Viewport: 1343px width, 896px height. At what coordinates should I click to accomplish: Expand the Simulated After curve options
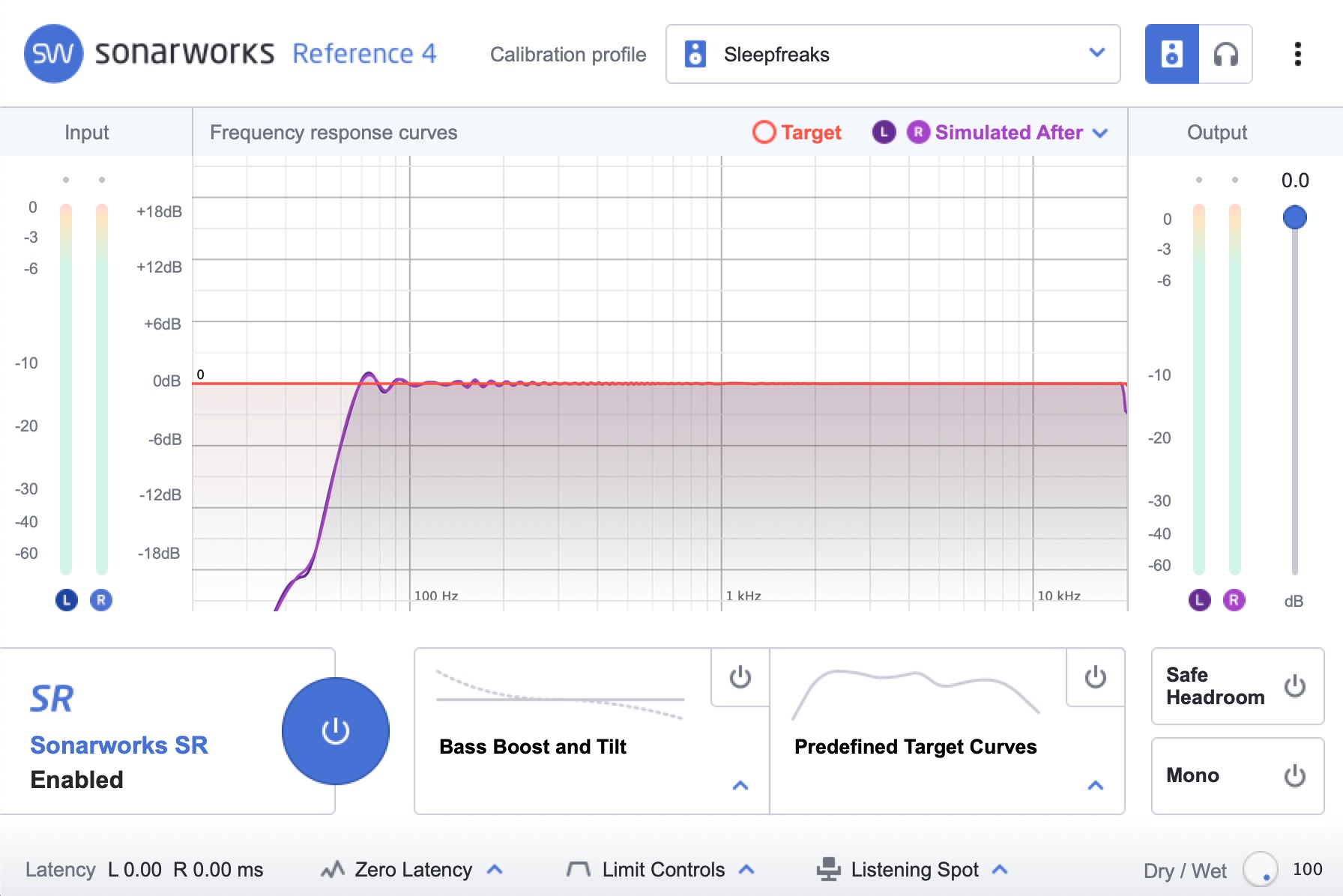[x=1100, y=133]
